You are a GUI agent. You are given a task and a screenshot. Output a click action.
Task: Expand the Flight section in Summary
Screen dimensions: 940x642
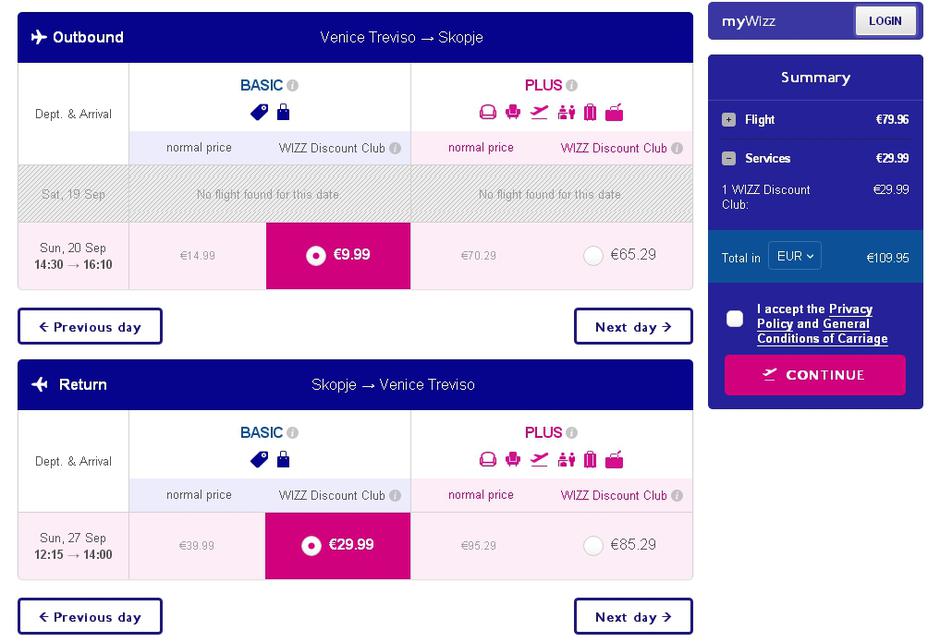(728, 119)
